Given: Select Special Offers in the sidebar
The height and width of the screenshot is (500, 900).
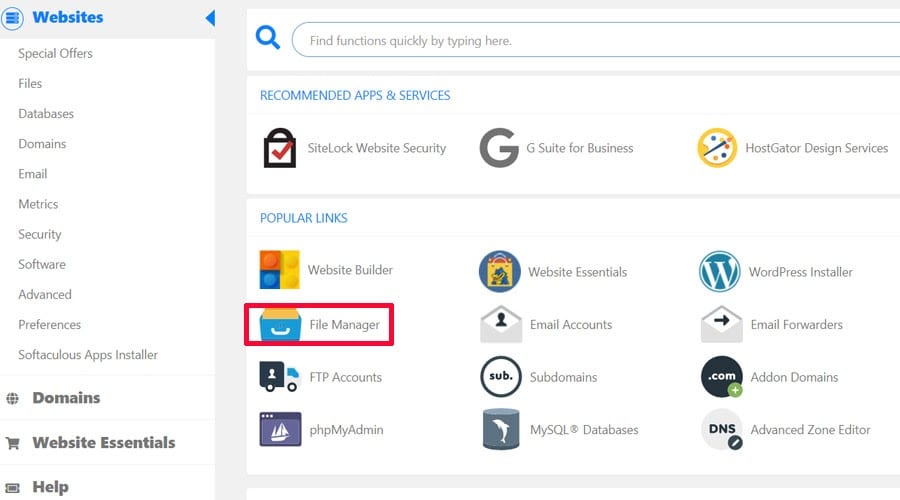Looking at the screenshot, I should coord(55,53).
